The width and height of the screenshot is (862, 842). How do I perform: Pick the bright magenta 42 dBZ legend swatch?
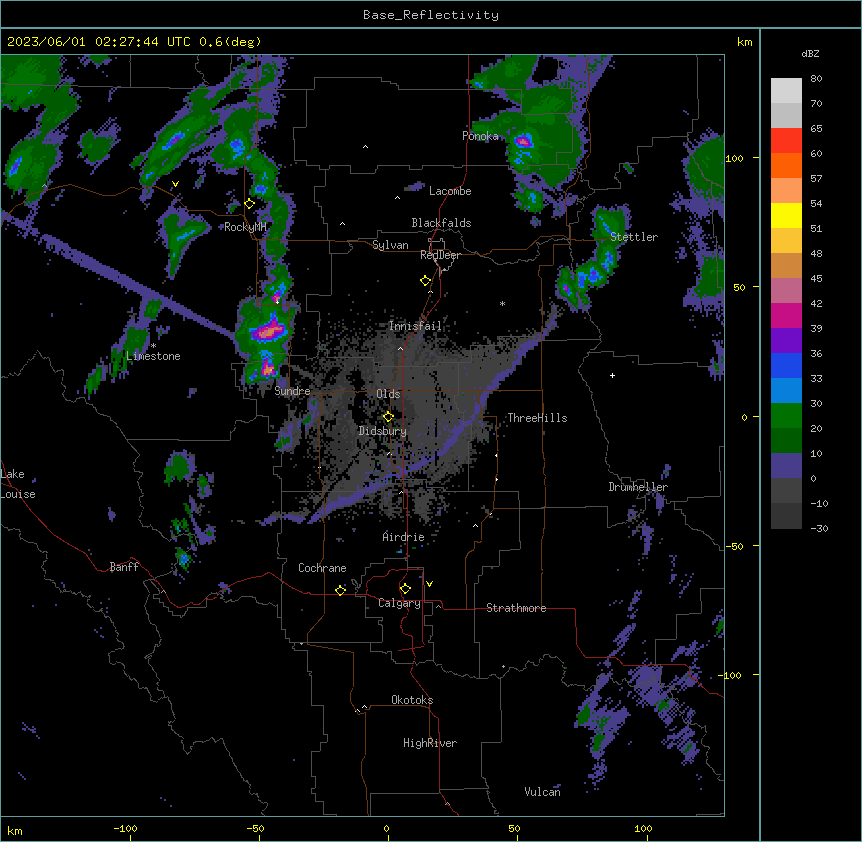[x=786, y=315]
